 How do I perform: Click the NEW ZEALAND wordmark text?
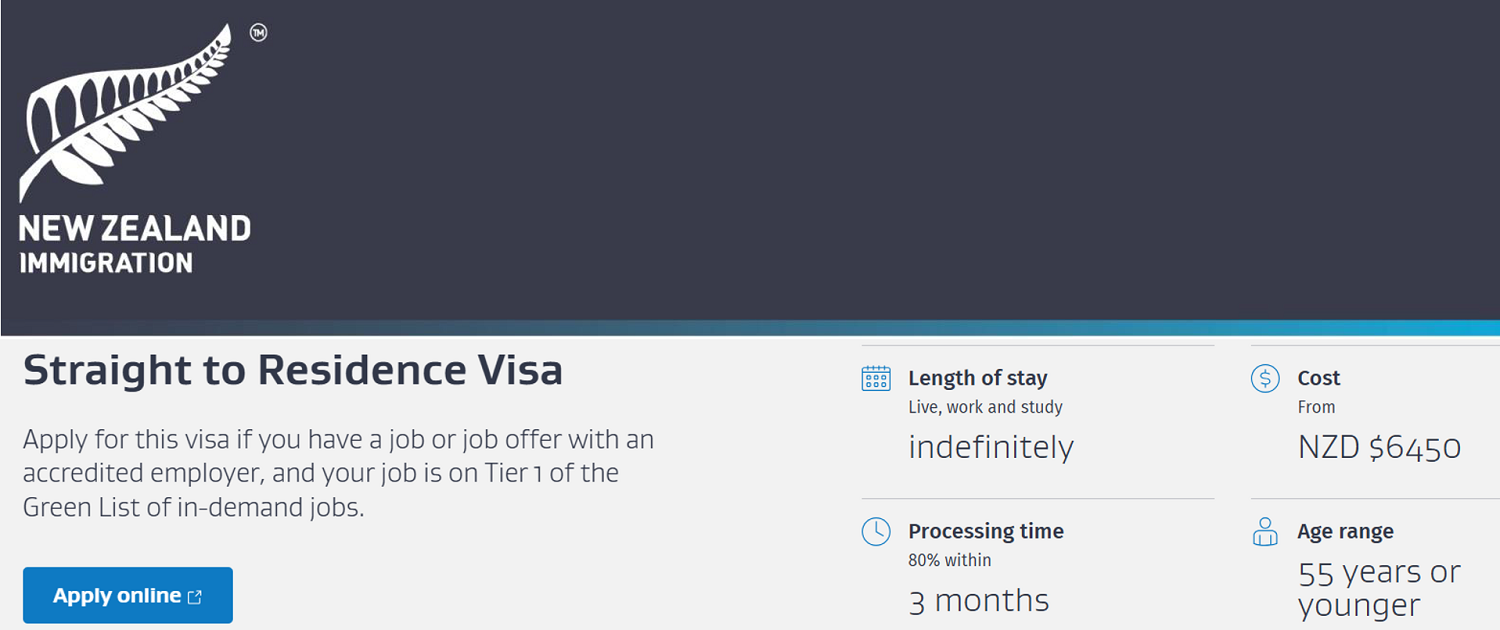coord(135,228)
